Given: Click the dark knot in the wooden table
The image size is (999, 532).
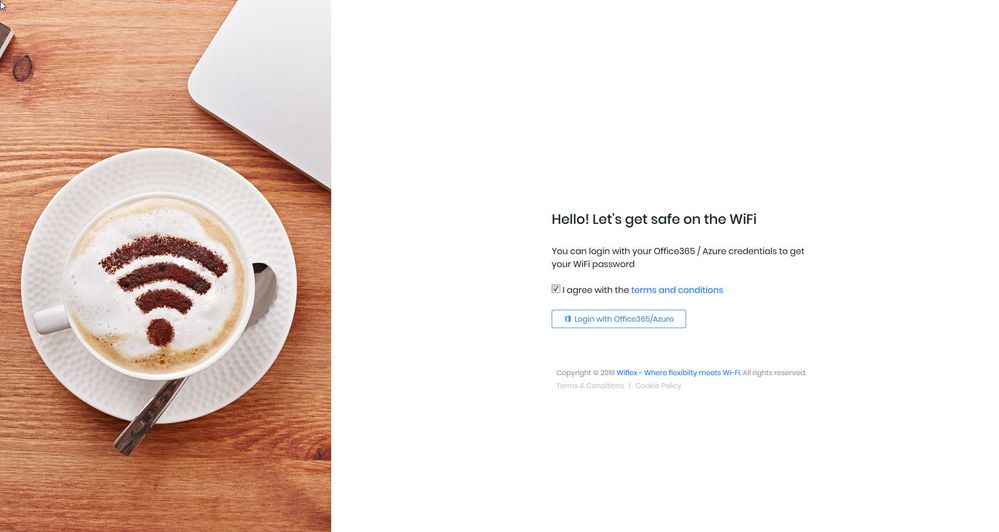Looking at the screenshot, I should [23, 68].
